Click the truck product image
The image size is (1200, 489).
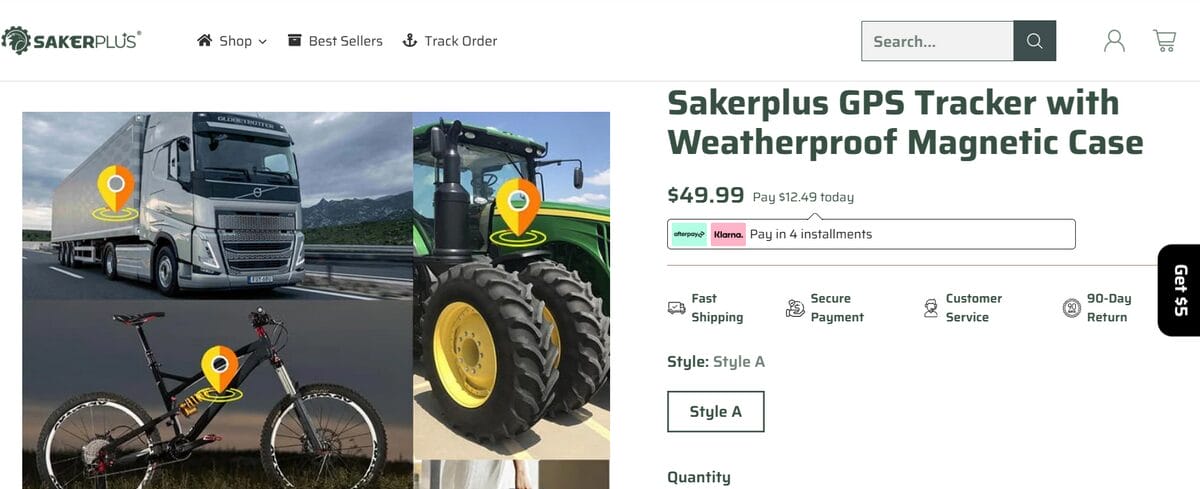click(217, 205)
